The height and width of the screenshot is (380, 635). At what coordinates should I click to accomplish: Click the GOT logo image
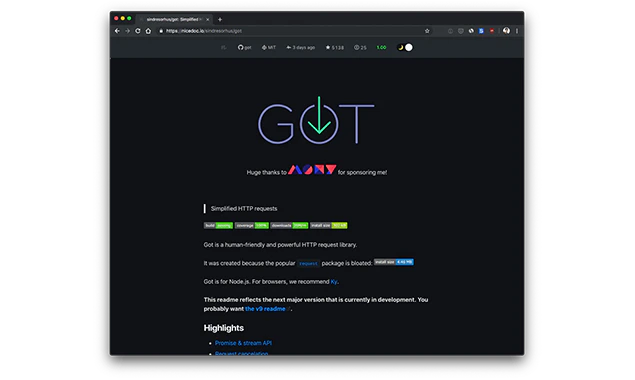(316, 120)
